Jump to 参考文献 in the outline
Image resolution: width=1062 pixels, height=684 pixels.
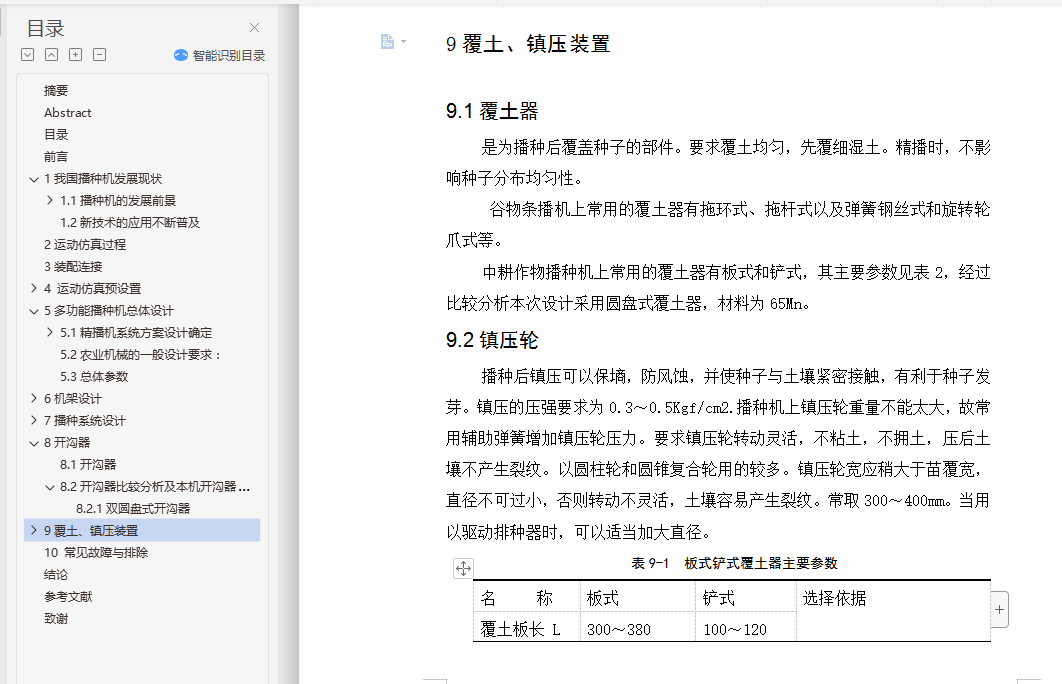68,597
